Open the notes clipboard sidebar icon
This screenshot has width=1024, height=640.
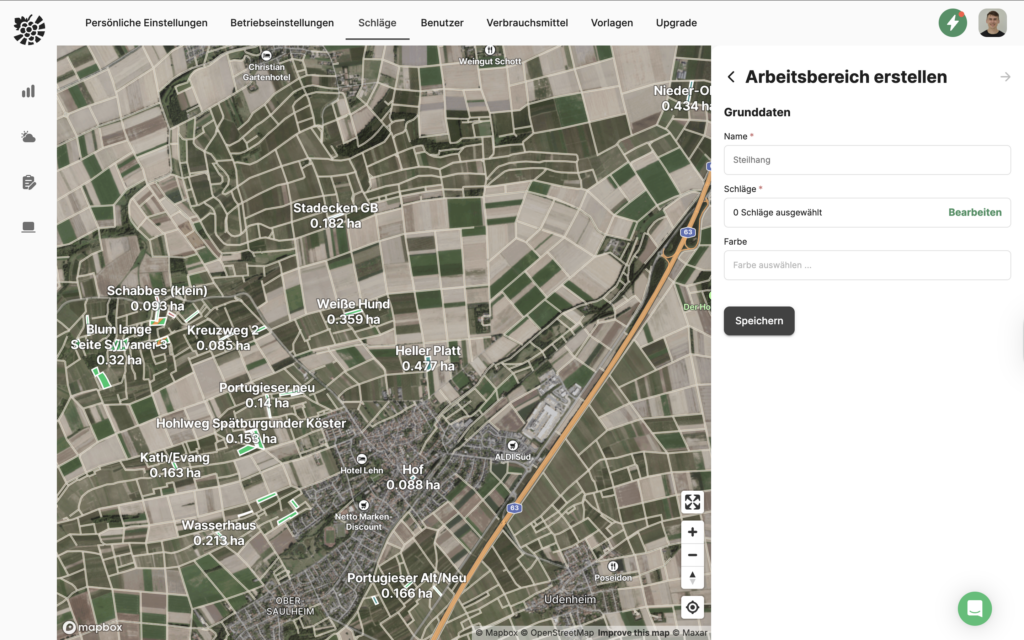tap(28, 182)
